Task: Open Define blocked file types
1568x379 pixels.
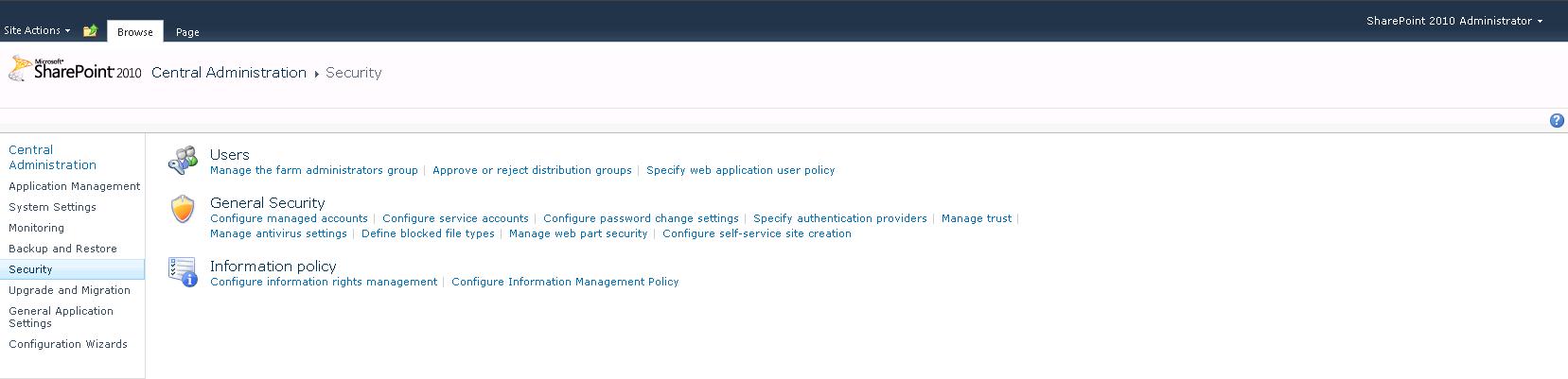Action: click(x=428, y=234)
